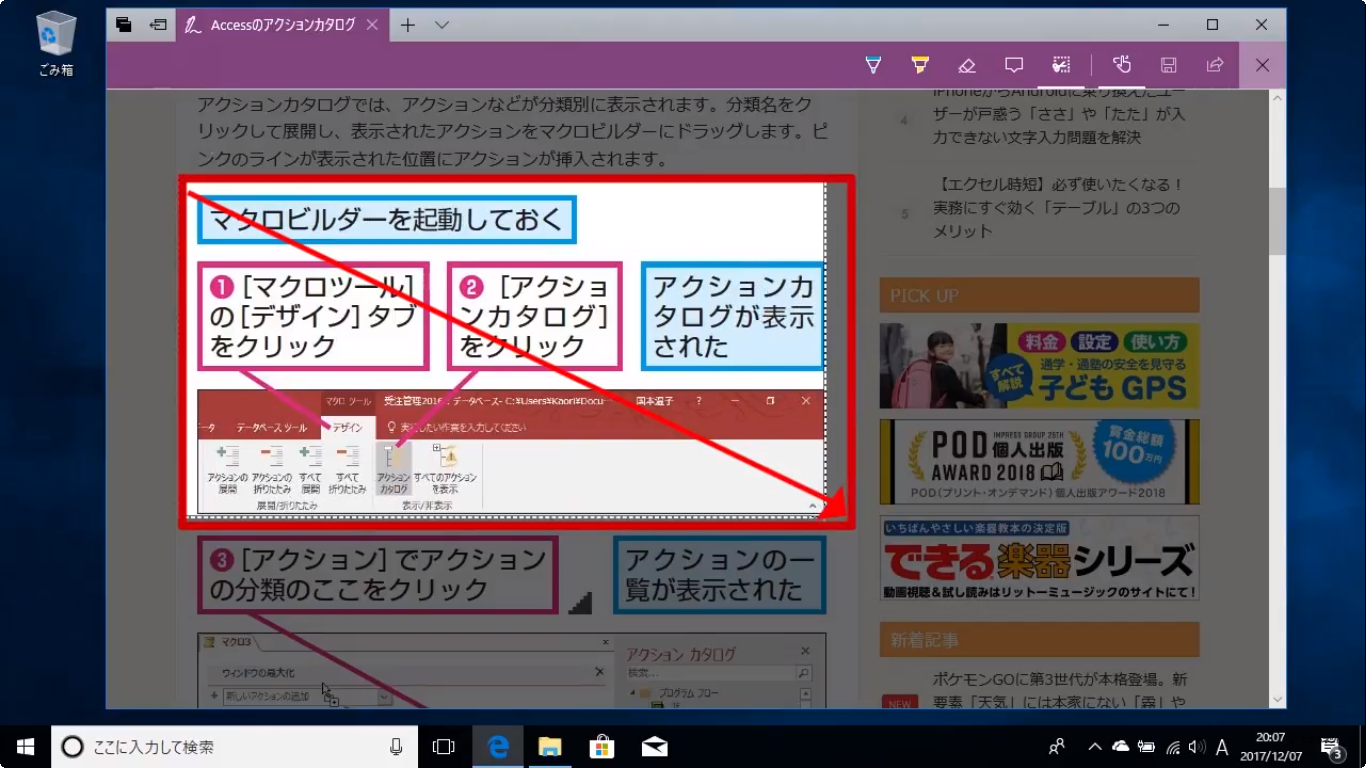The width and height of the screenshot is (1366, 768).
Task: Open the Windows Start menu
Action: [25, 747]
